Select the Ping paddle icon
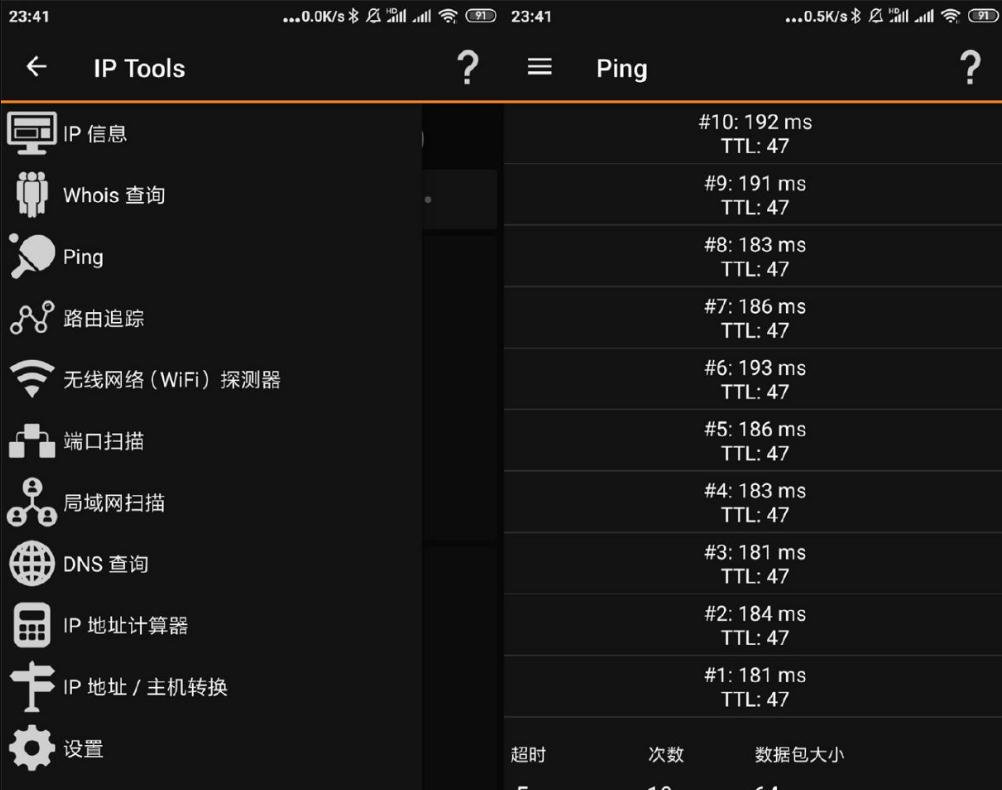Image resolution: width=1002 pixels, height=790 pixels. coord(32,256)
